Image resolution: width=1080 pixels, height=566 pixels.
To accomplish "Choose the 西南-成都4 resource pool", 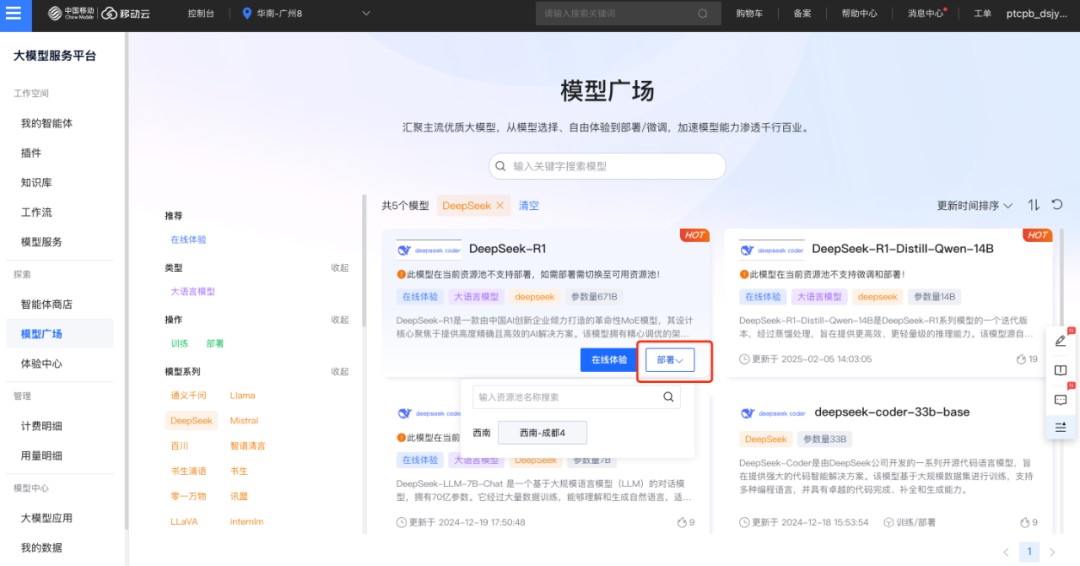I will [x=542, y=432].
